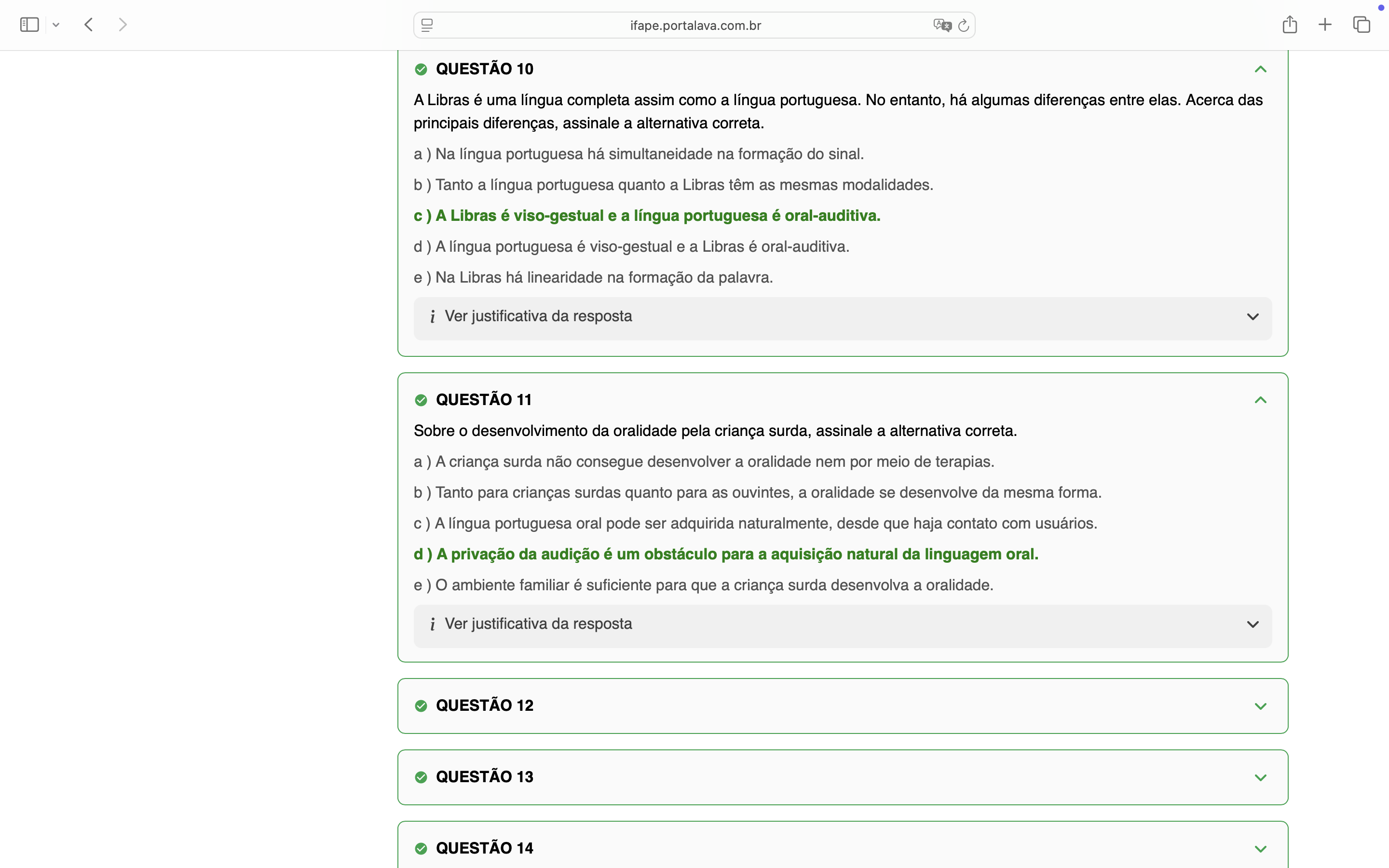Click the ifape.portalava.com.br address field

pos(695,25)
